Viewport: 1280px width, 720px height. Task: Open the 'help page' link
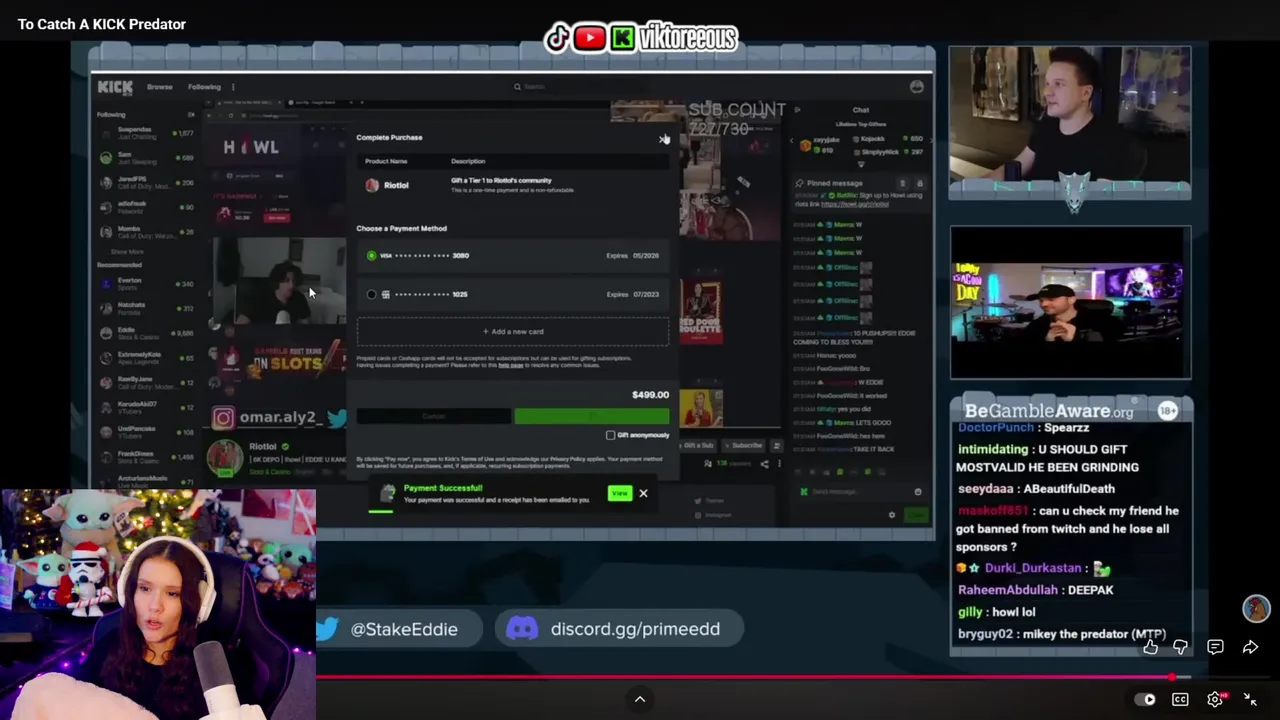[x=511, y=365]
